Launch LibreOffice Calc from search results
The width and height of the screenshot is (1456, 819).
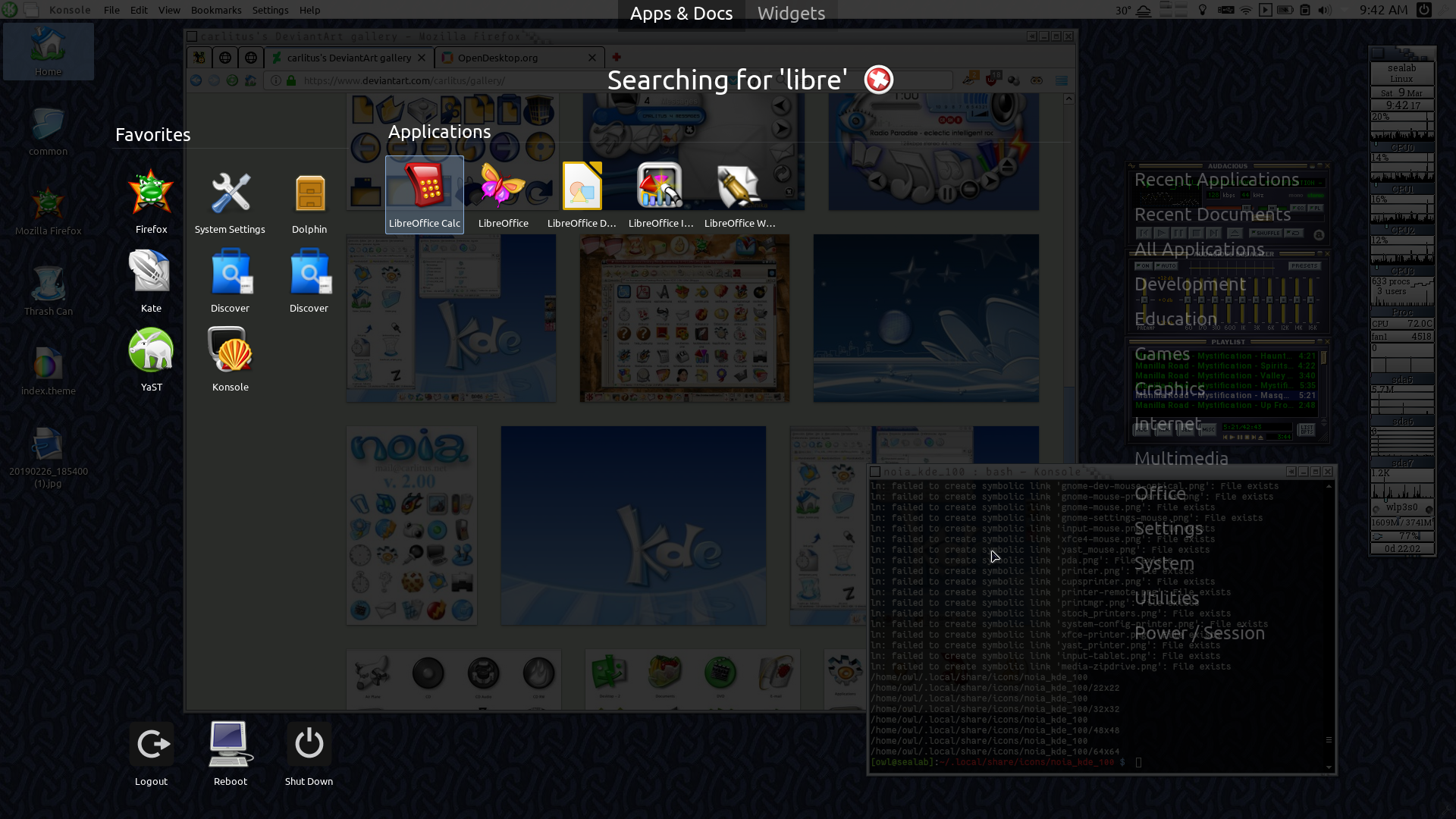[x=425, y=194]
